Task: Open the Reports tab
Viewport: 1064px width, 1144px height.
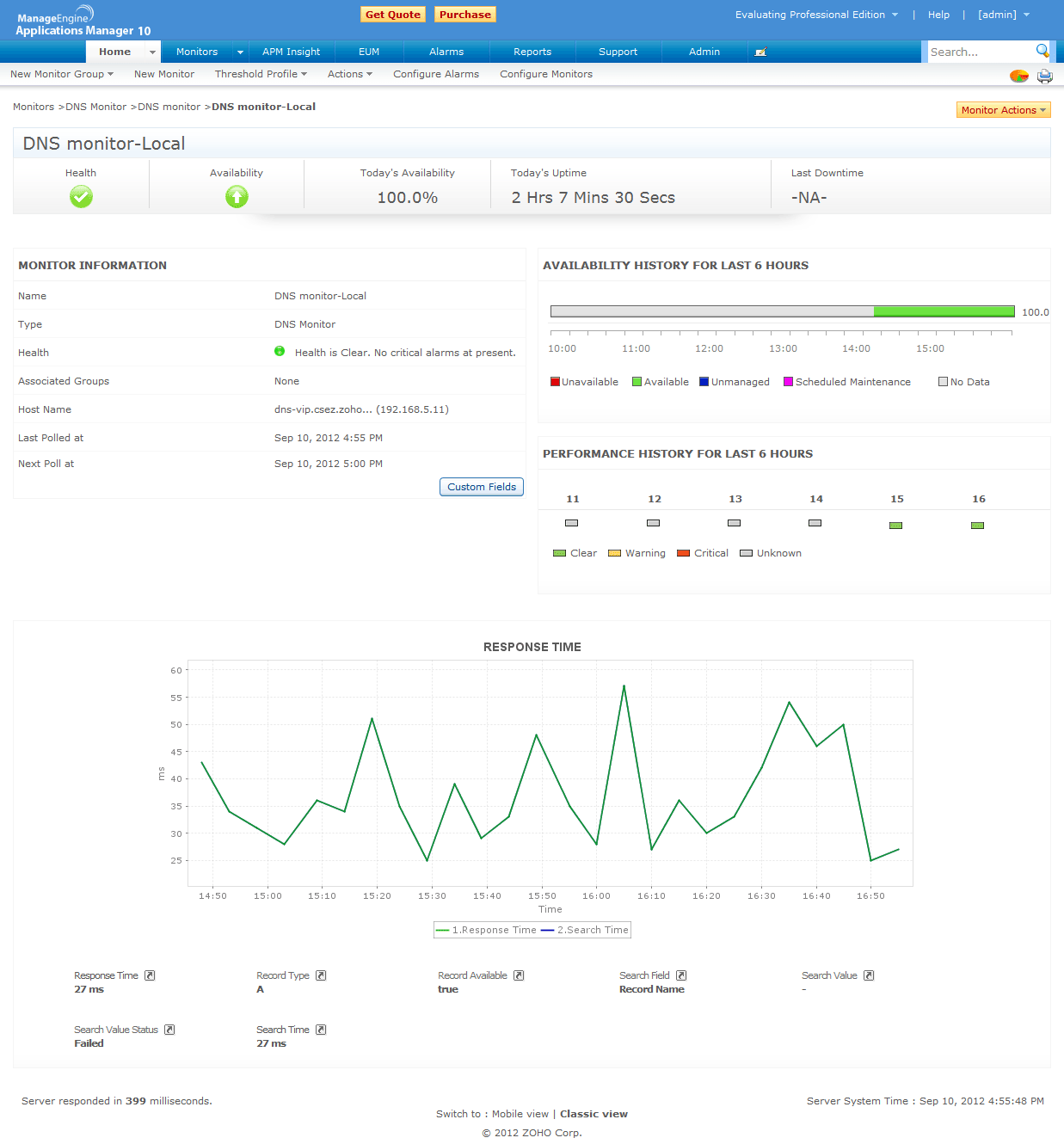Action: click(x=532, y=52)
